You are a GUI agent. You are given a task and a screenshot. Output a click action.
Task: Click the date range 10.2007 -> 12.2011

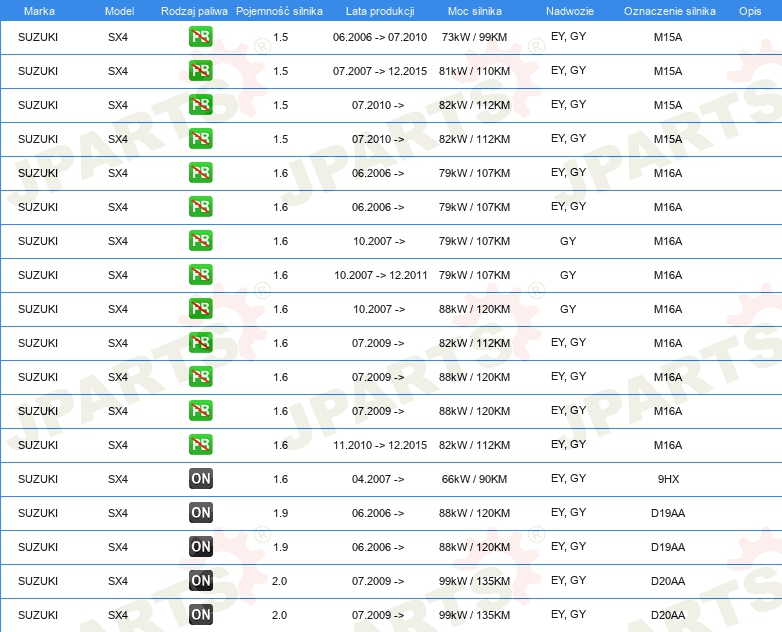tap(381, 275)
